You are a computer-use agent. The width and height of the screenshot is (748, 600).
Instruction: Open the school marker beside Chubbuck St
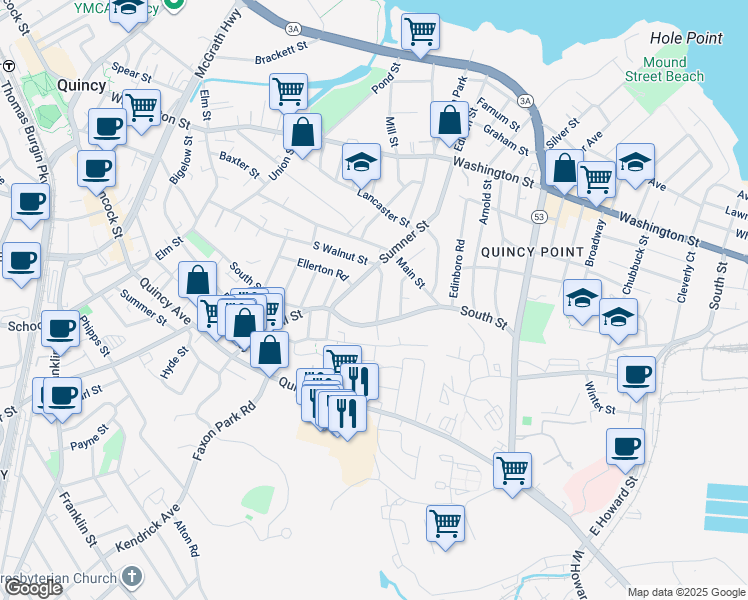pyautogui.click(x=618, y=317)
